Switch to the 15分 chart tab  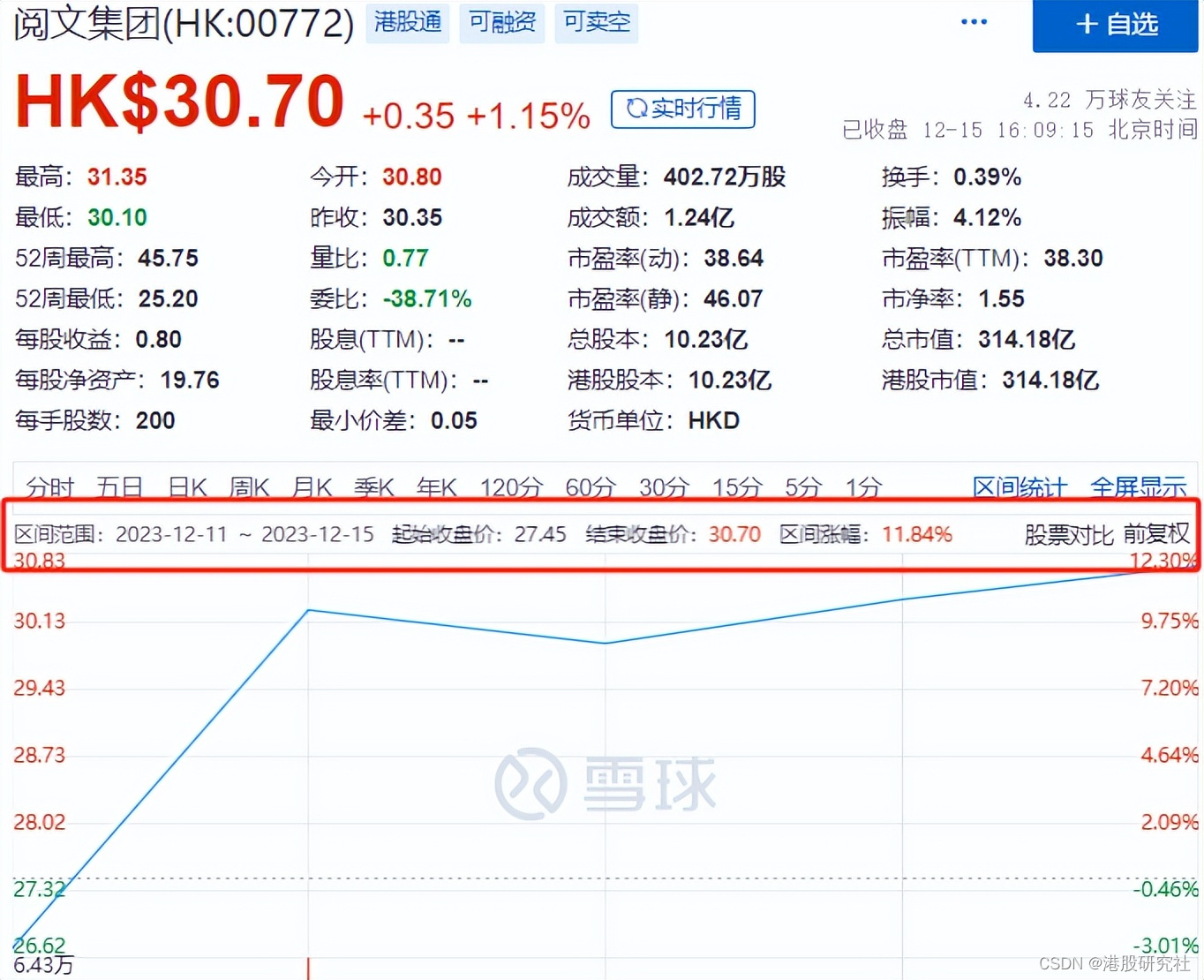pos(737,486)
